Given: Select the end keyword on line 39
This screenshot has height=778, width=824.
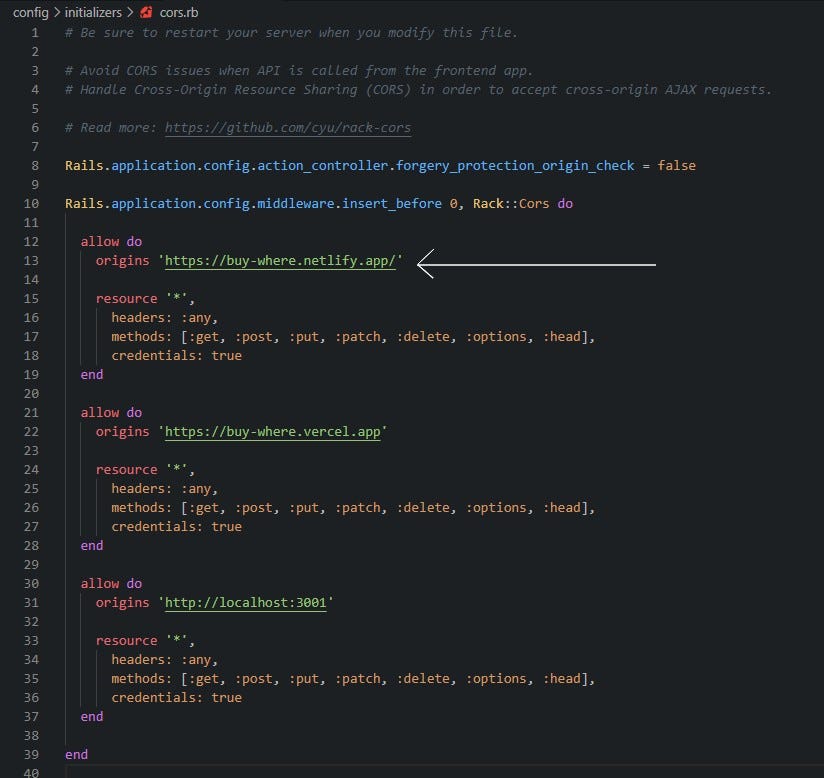Looking at the screenshot, I should pos(76,754).
